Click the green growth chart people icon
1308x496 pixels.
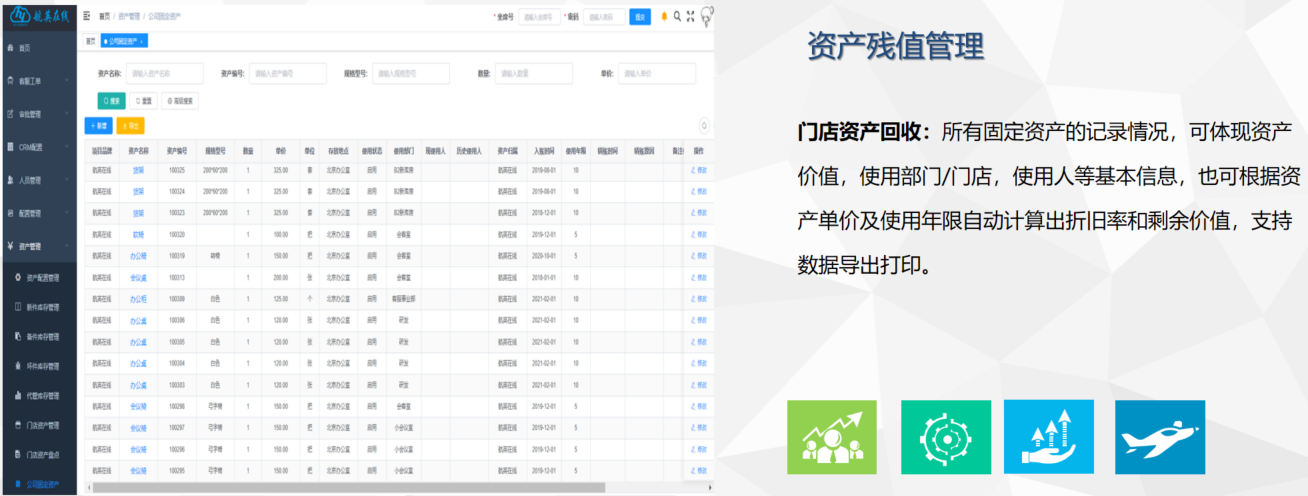tap(831, 437)
